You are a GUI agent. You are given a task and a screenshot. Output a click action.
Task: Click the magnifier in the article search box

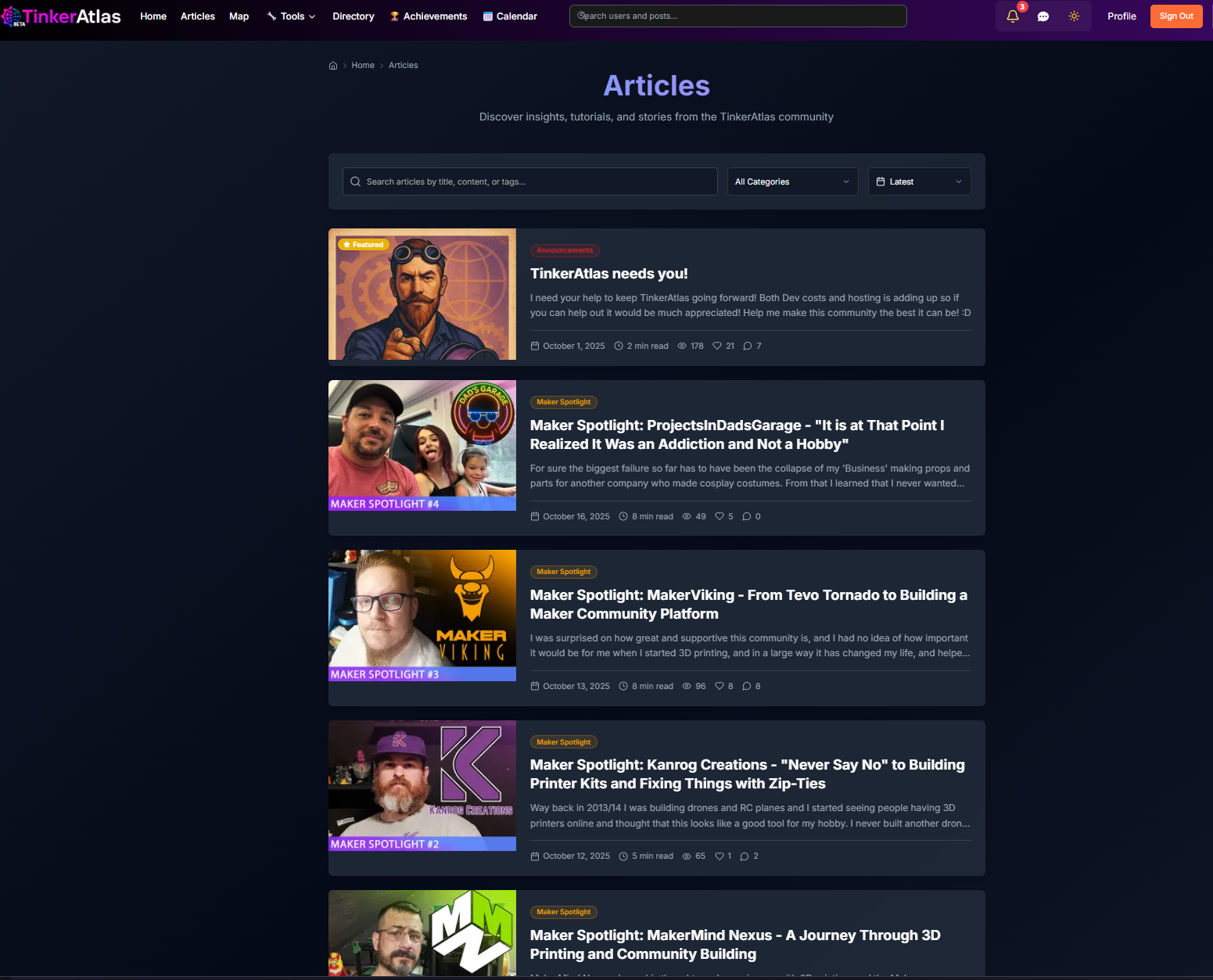[355, 181]
